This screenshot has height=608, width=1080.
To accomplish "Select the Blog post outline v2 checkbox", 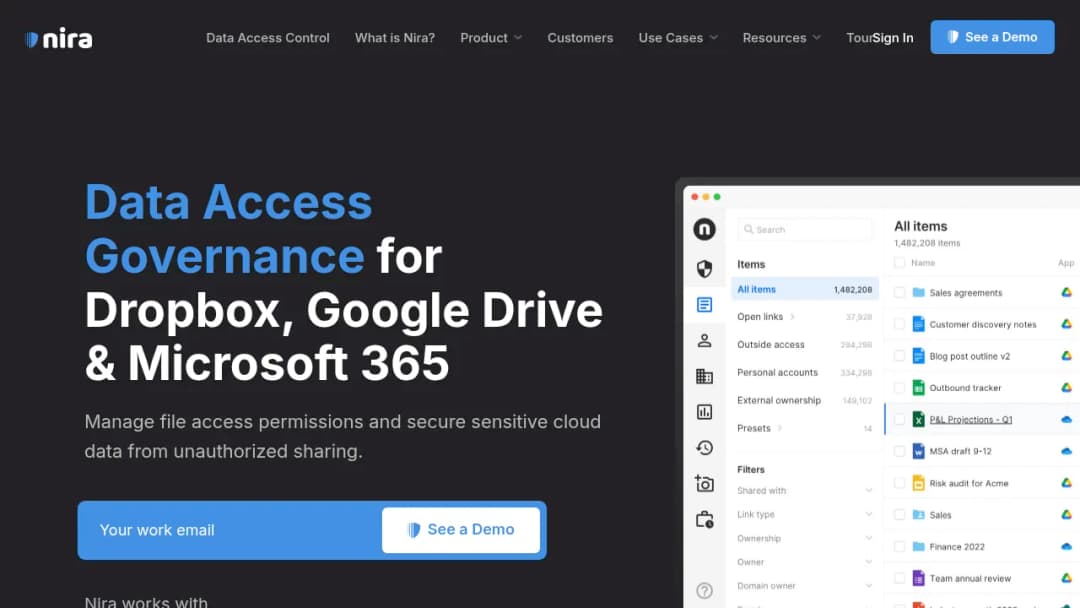I will [x=900, y=356].
